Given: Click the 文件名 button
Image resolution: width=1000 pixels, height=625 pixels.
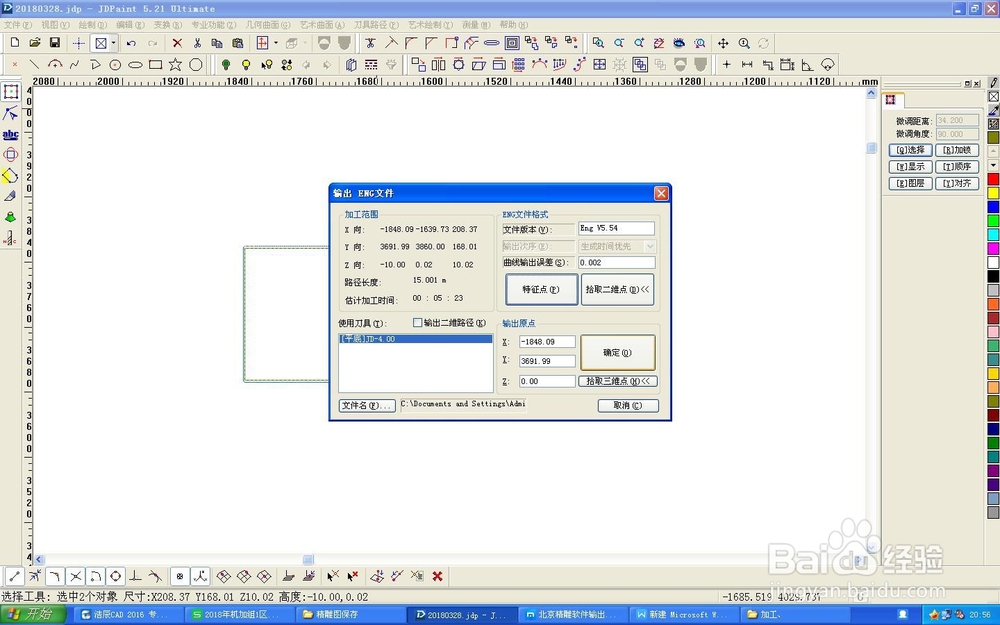Looking at the screenshot, I should click(x=367, y=406).
